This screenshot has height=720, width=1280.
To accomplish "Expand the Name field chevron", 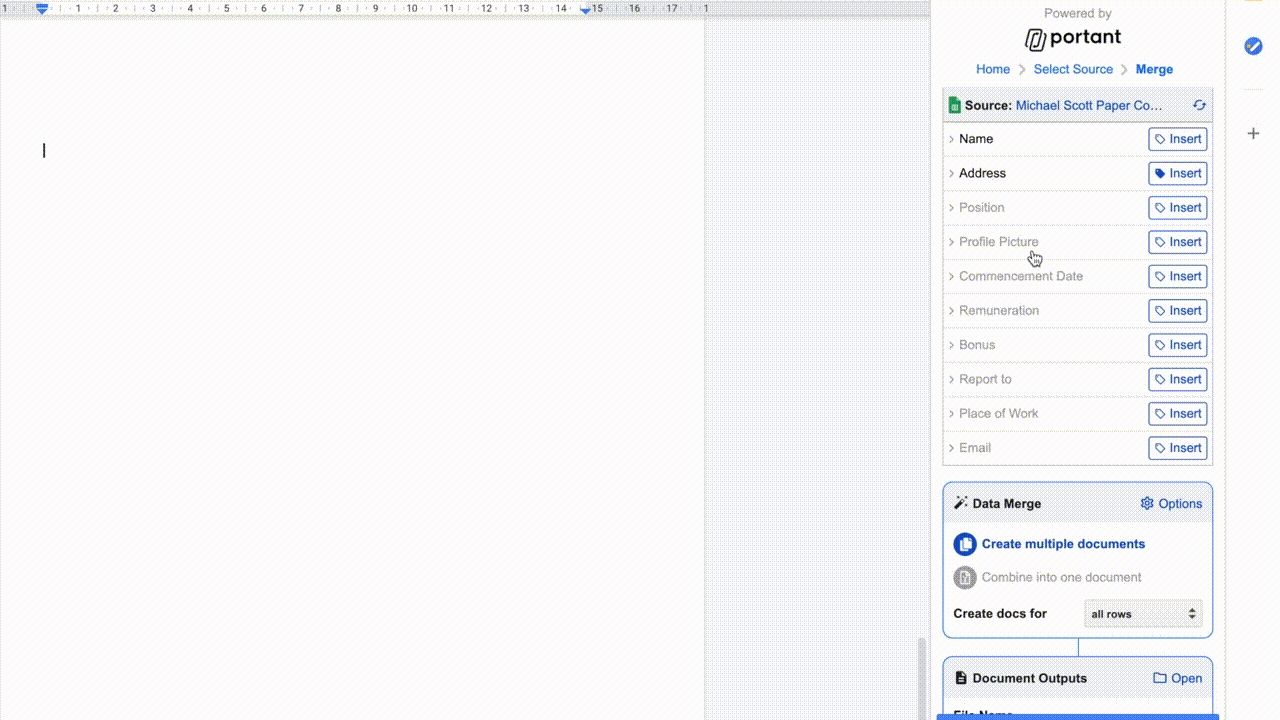I will pos(951,139).
